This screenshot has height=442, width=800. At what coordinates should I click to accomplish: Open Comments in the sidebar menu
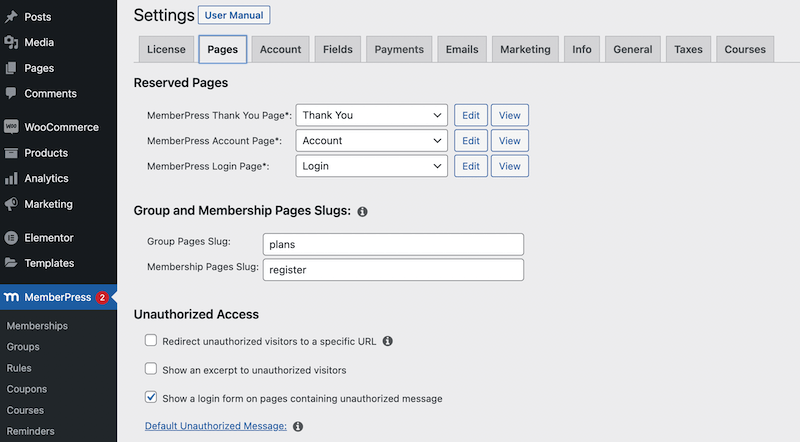coord(51,93)
